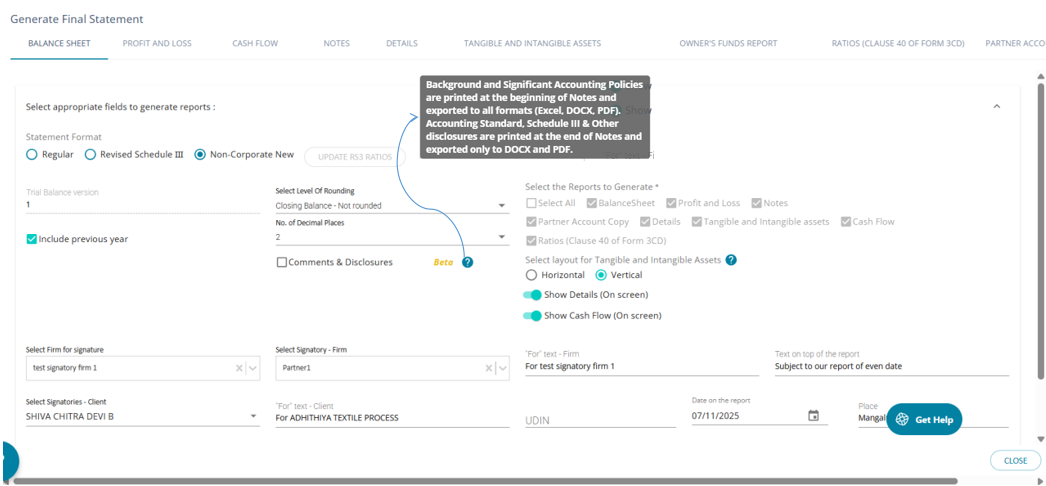Click the Beta label

444,263
